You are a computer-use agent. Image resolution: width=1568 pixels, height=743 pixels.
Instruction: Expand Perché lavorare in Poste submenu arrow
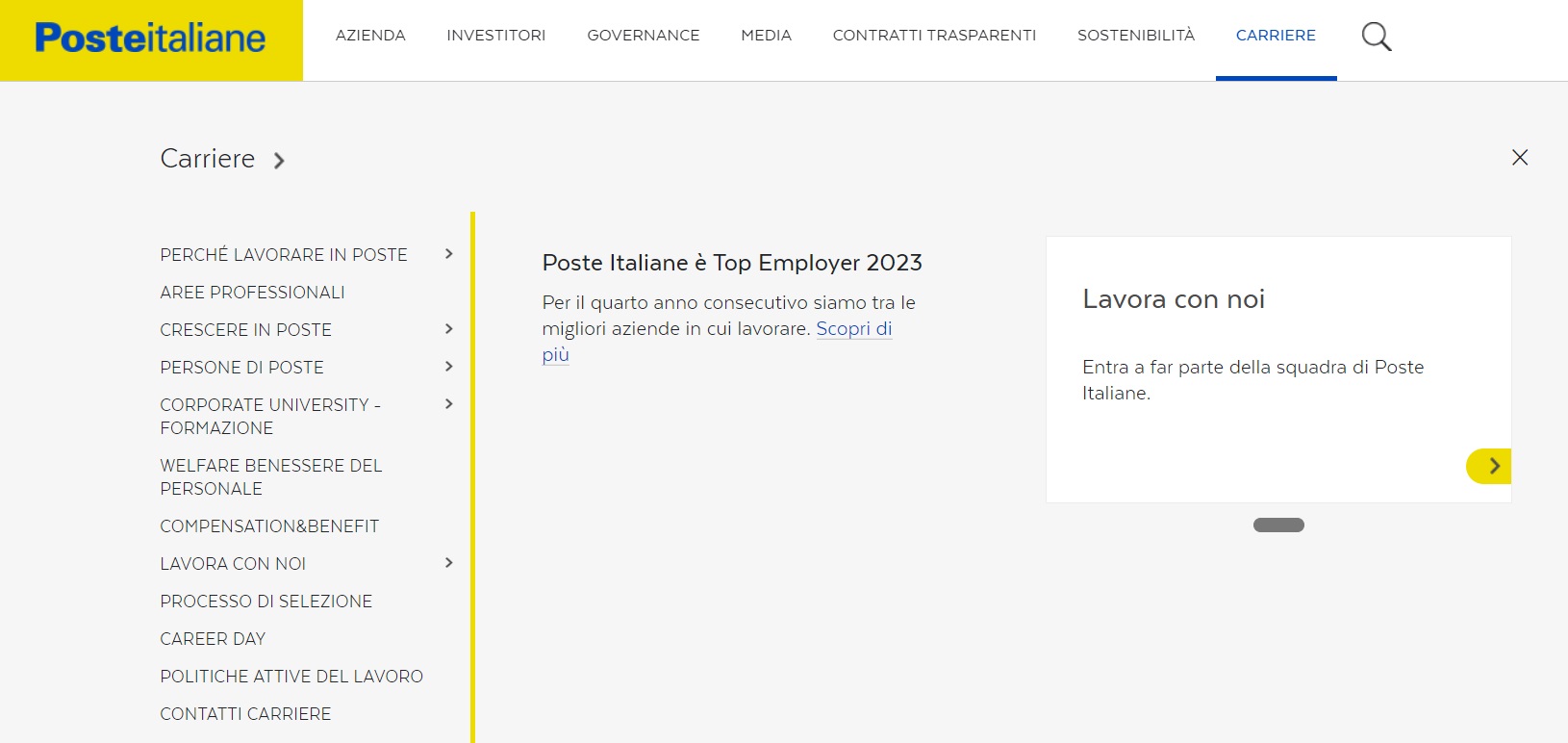pos(448,254)
